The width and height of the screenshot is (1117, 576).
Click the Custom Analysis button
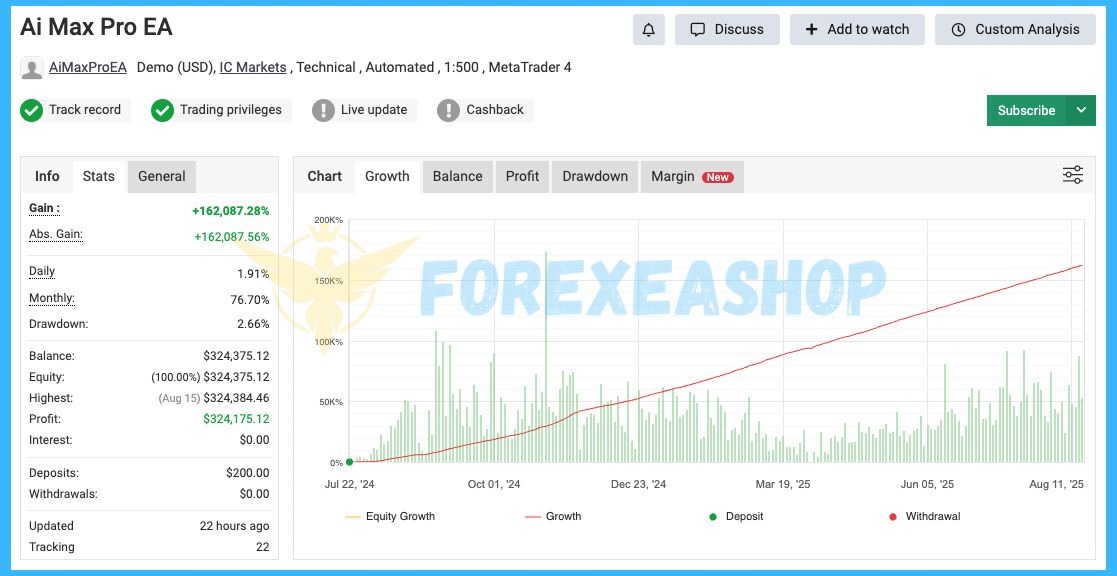(x=1014, y=30)
